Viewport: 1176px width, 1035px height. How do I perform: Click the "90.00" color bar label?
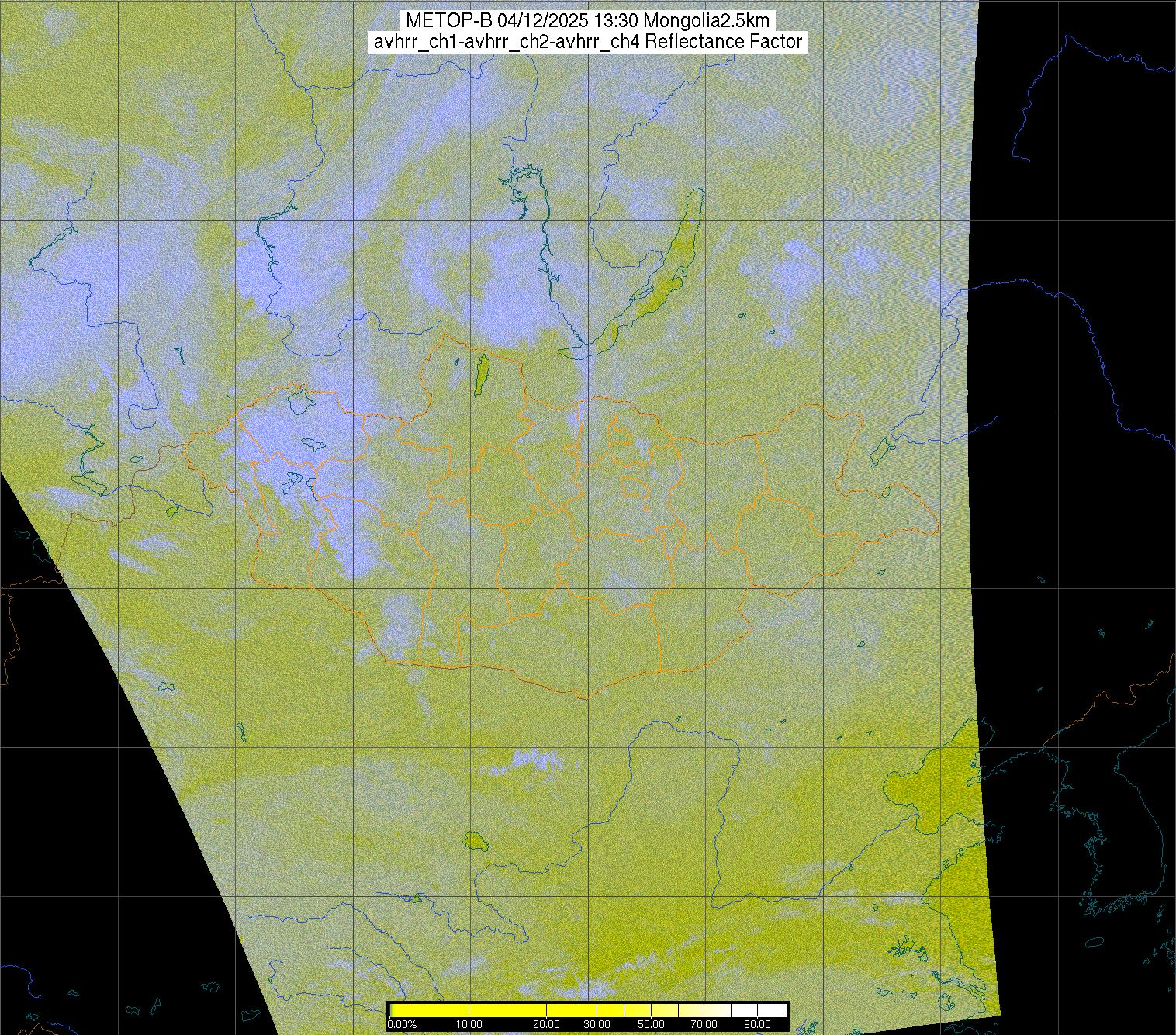[x=758, y=1024]
